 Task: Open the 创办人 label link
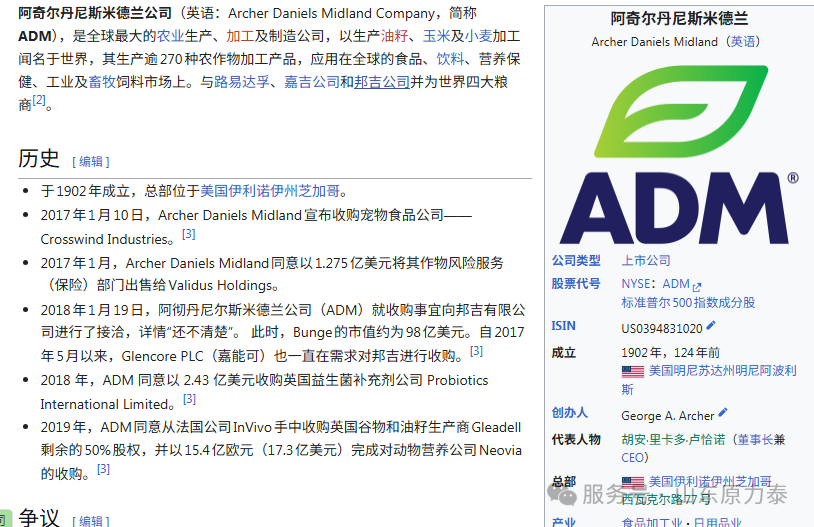coord(569,413)
